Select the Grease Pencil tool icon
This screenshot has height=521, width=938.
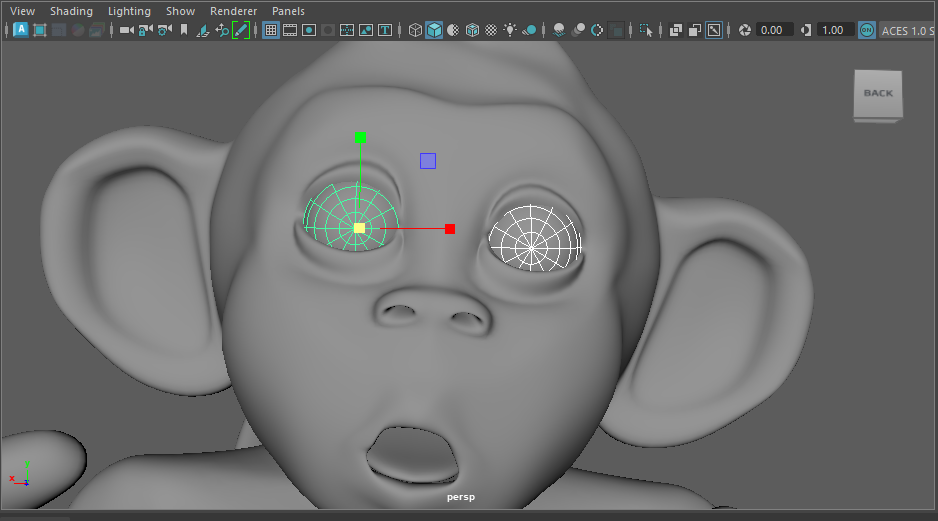point(241,30)
